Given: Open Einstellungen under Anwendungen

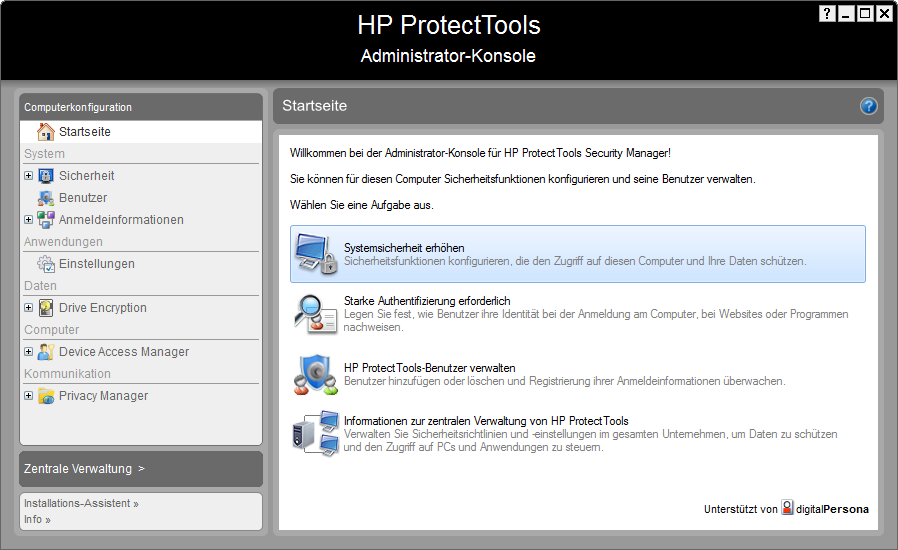Looking at the screenshot, I should [97, 264].
